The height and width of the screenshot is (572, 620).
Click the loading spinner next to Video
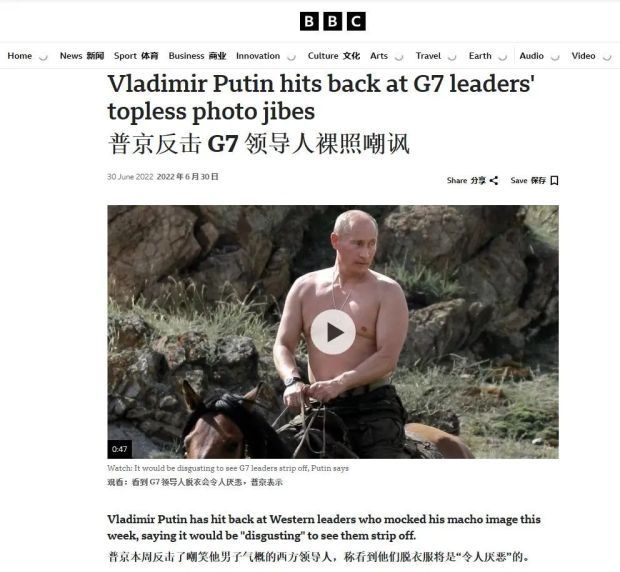(607, 57)
